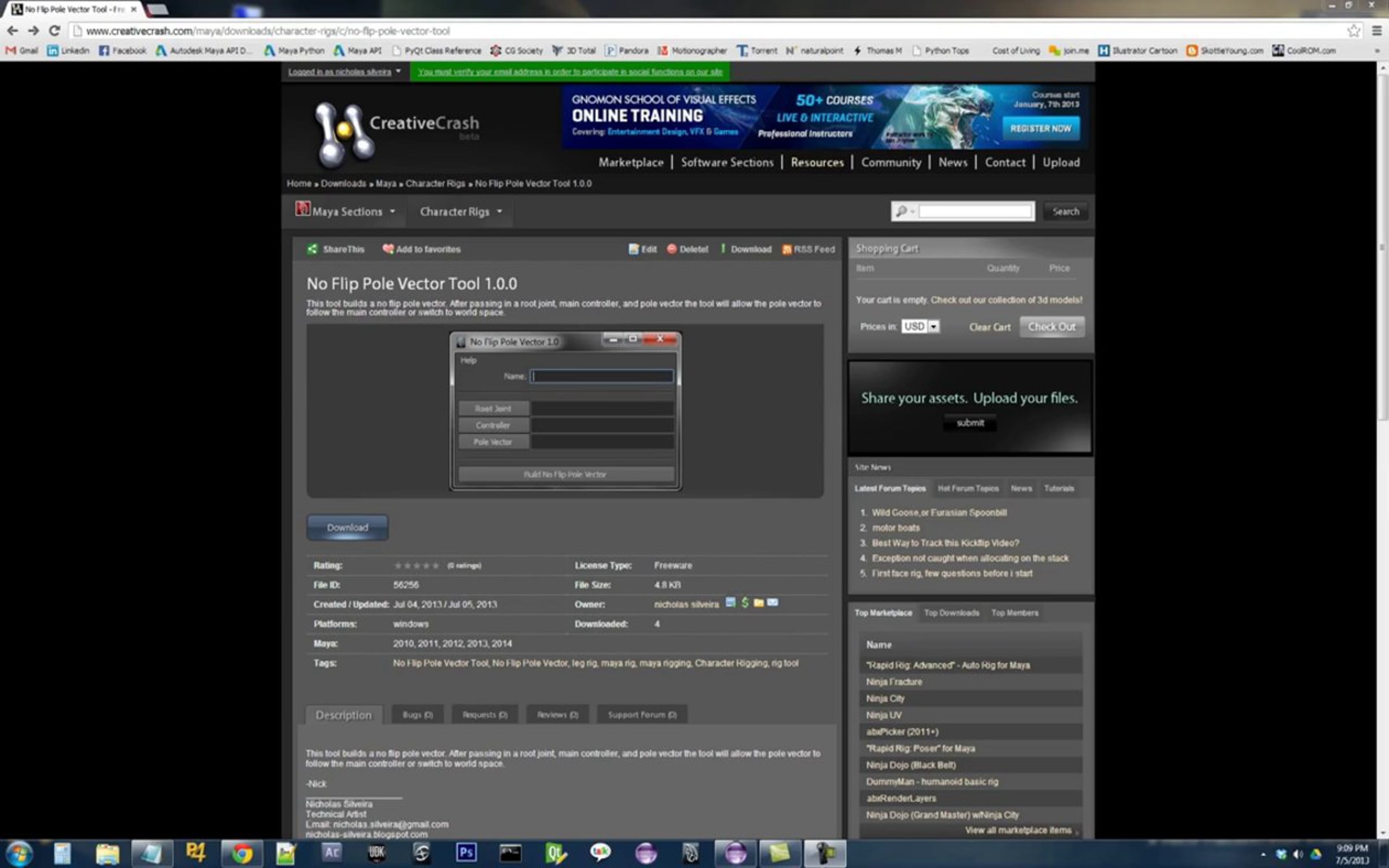Click owner name nicholas silveira
Screen dimensions: 1389x868
point(686,604)
